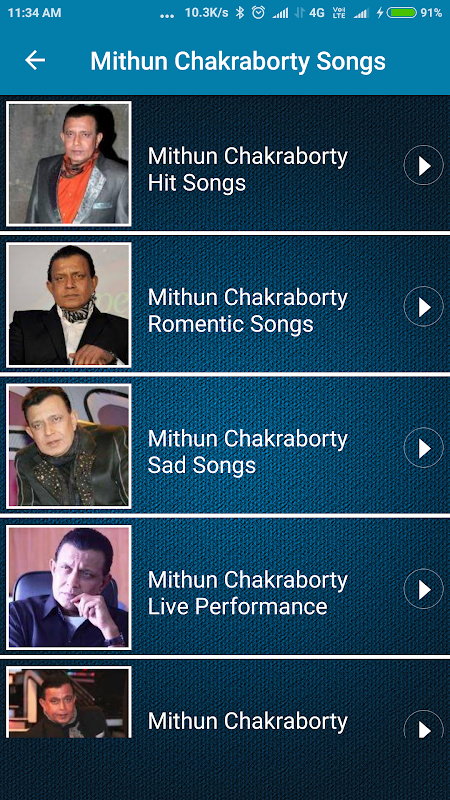The height and width of the screenshot is (800, 450).
Task: Open the Mithun Chakraborty Sad Songs entry
Action: point(248,452)
